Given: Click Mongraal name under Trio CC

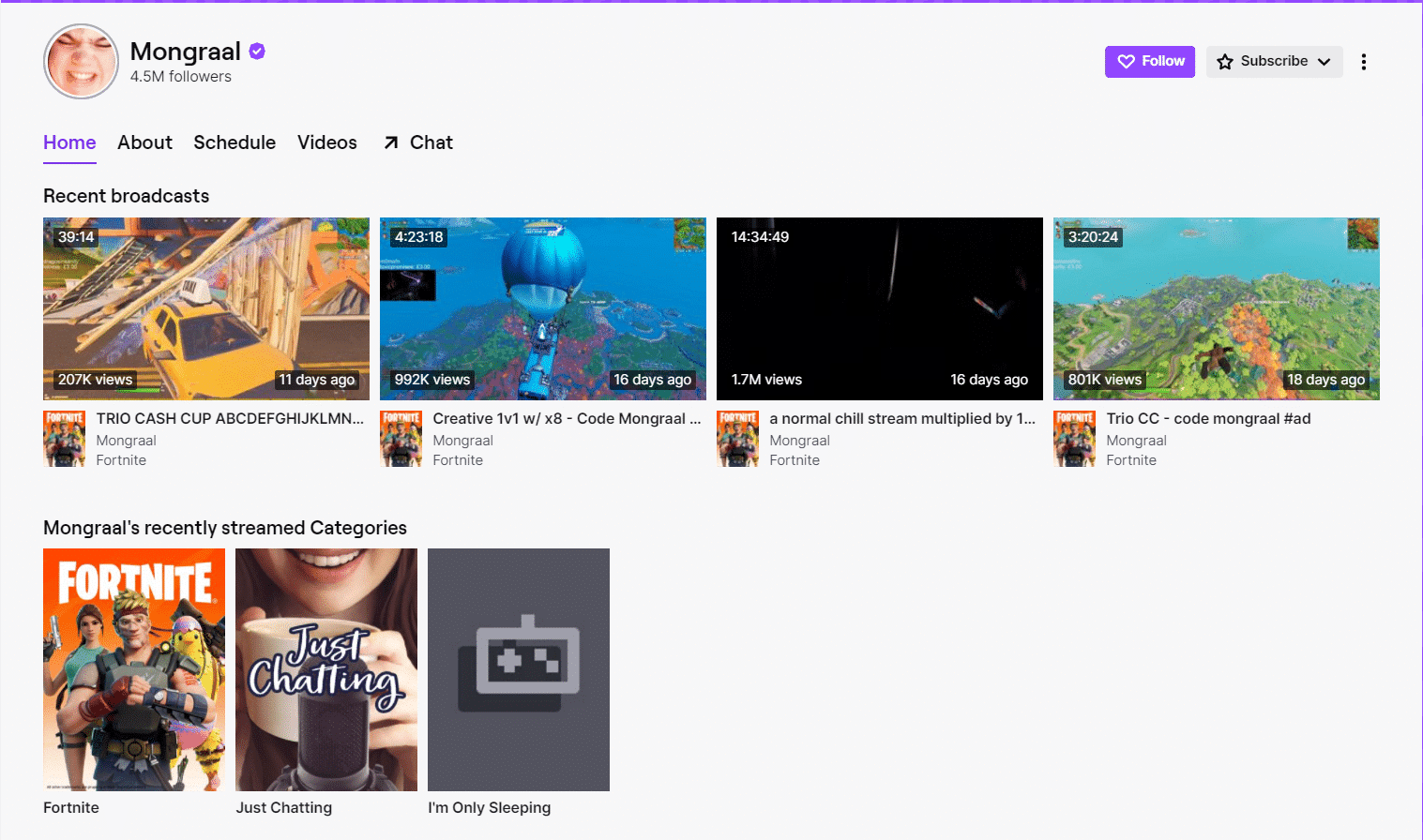Looking at the screenshot, I should (1136, 441).
